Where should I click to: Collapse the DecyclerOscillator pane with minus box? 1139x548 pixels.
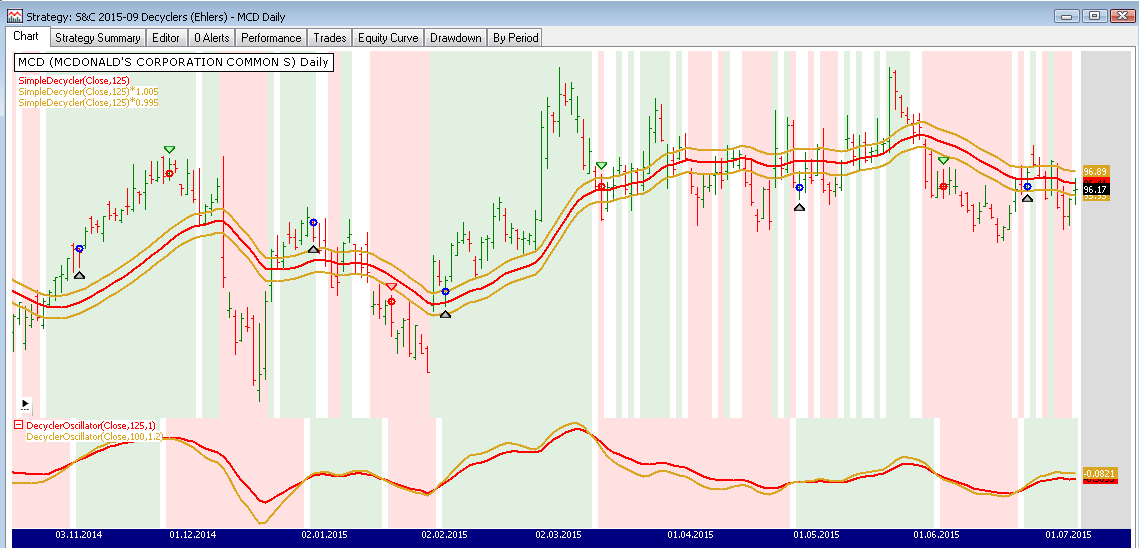point(19,426)
